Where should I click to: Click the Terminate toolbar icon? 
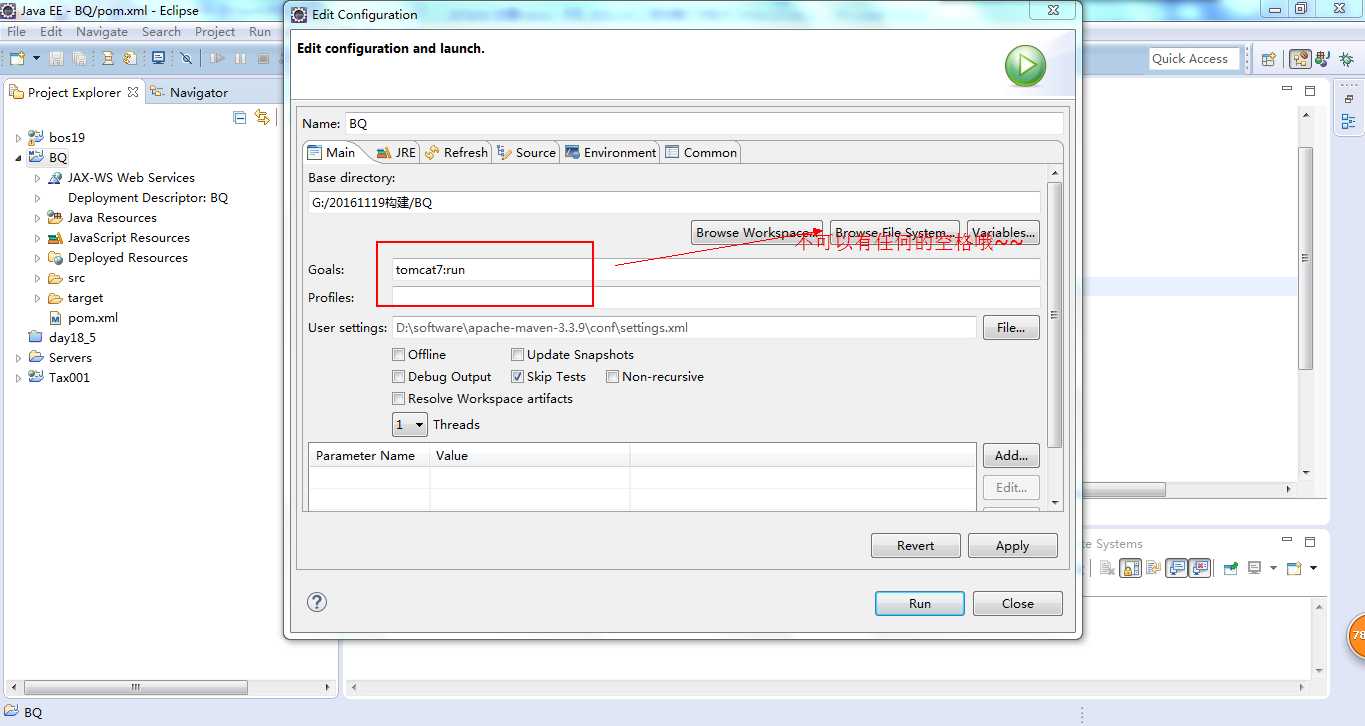(x=263, y=59)
